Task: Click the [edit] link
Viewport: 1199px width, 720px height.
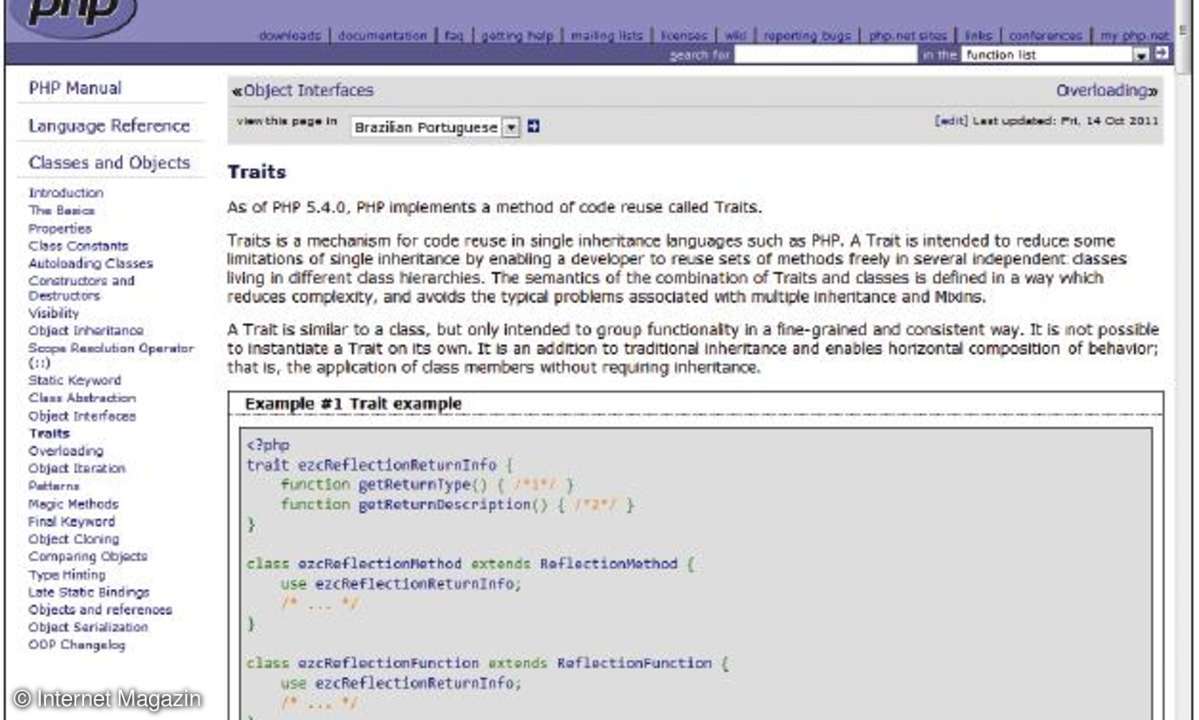Action: 951,121
